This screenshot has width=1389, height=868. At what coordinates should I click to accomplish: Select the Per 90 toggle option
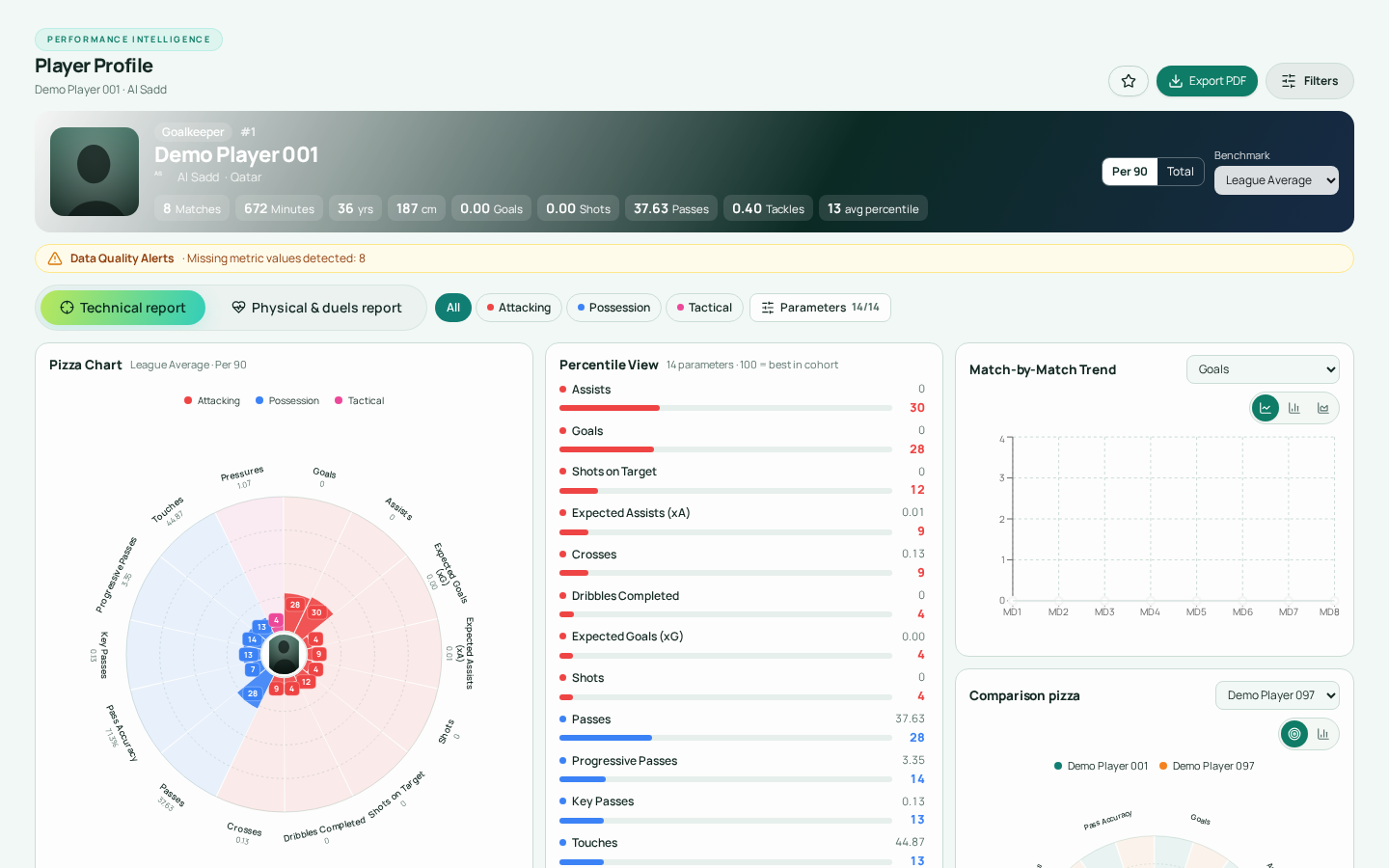pos(1130,172)
